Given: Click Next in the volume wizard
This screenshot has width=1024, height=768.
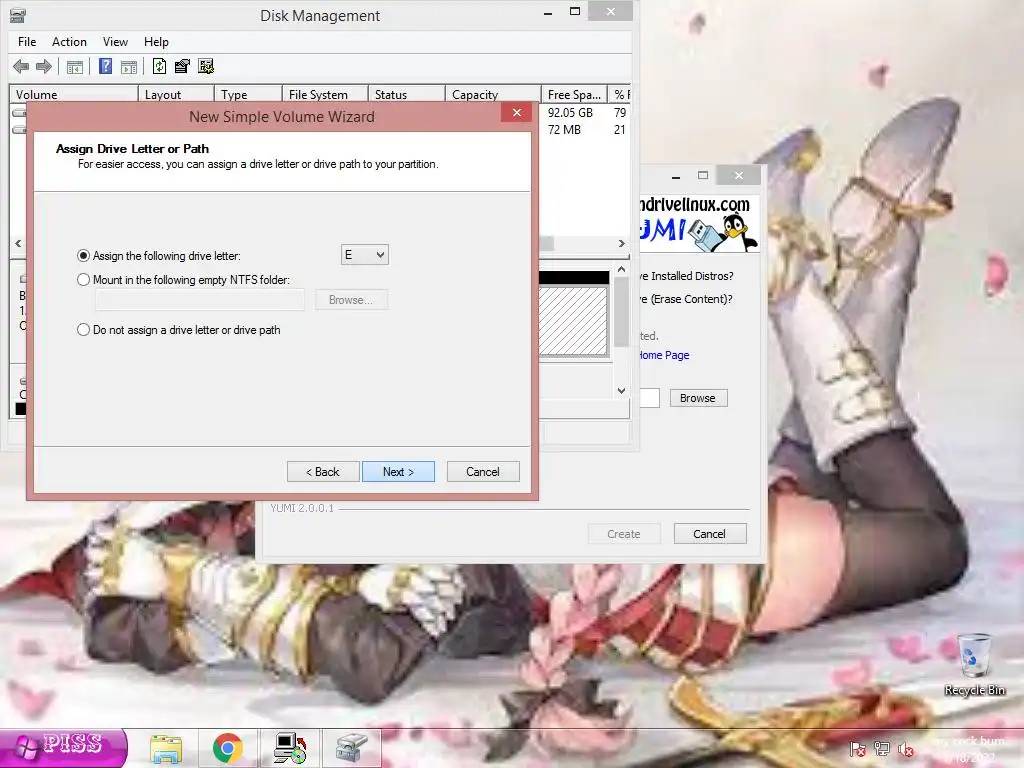Looking at the screenshot, I should 398,472.
